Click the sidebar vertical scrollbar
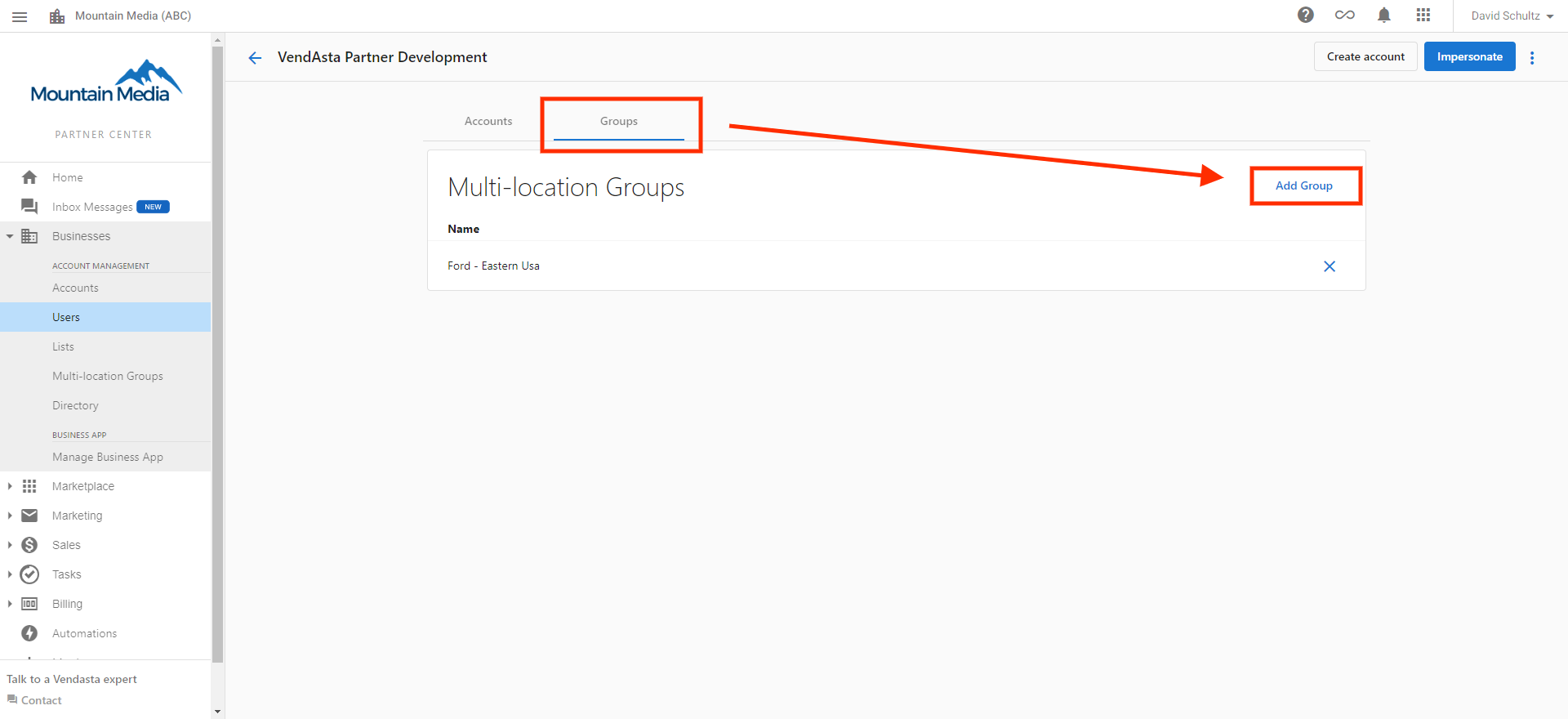1568x719 pixels. [x=217, y=353]
